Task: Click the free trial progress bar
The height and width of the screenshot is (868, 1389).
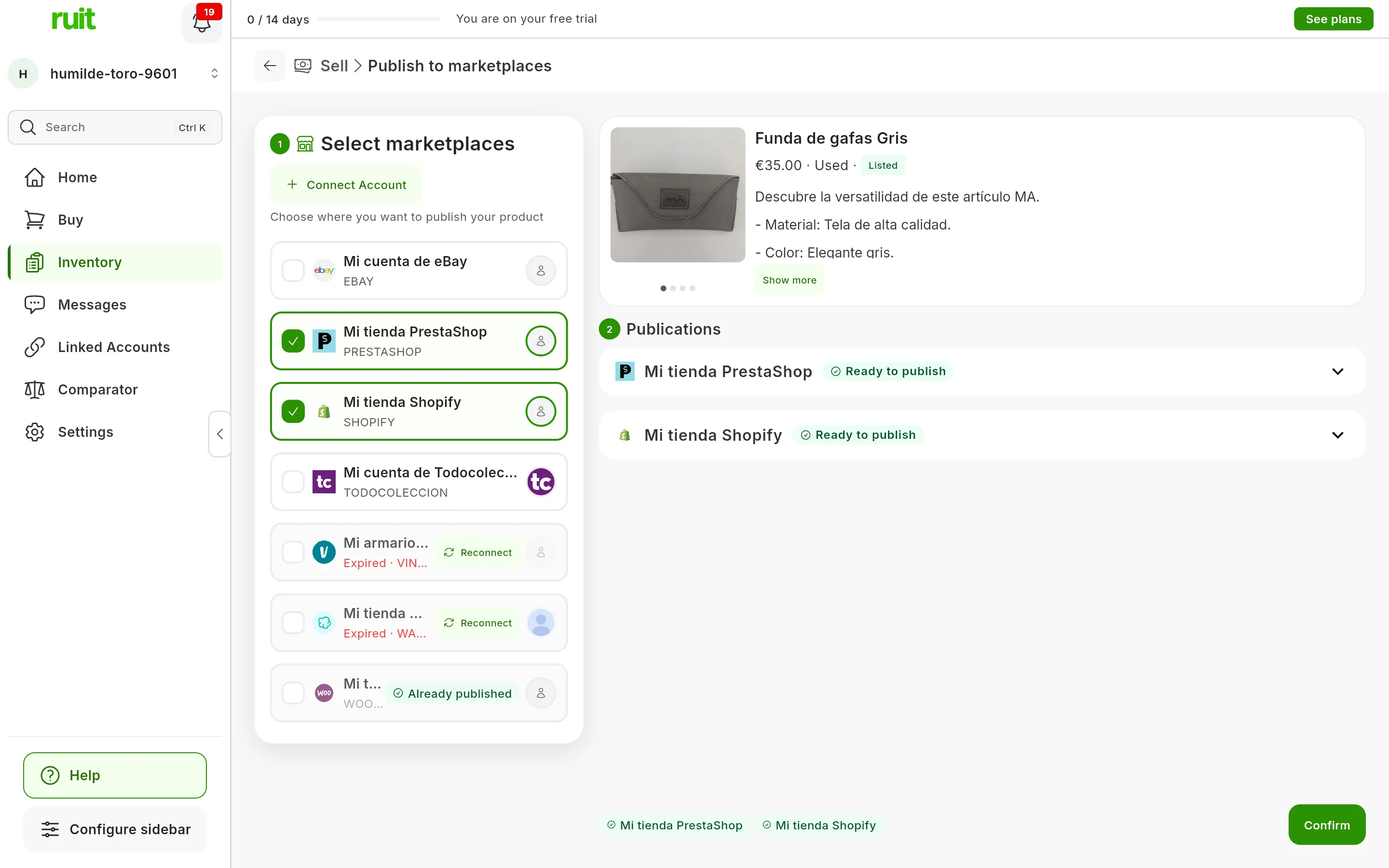Action: click(x=380, y=19)
